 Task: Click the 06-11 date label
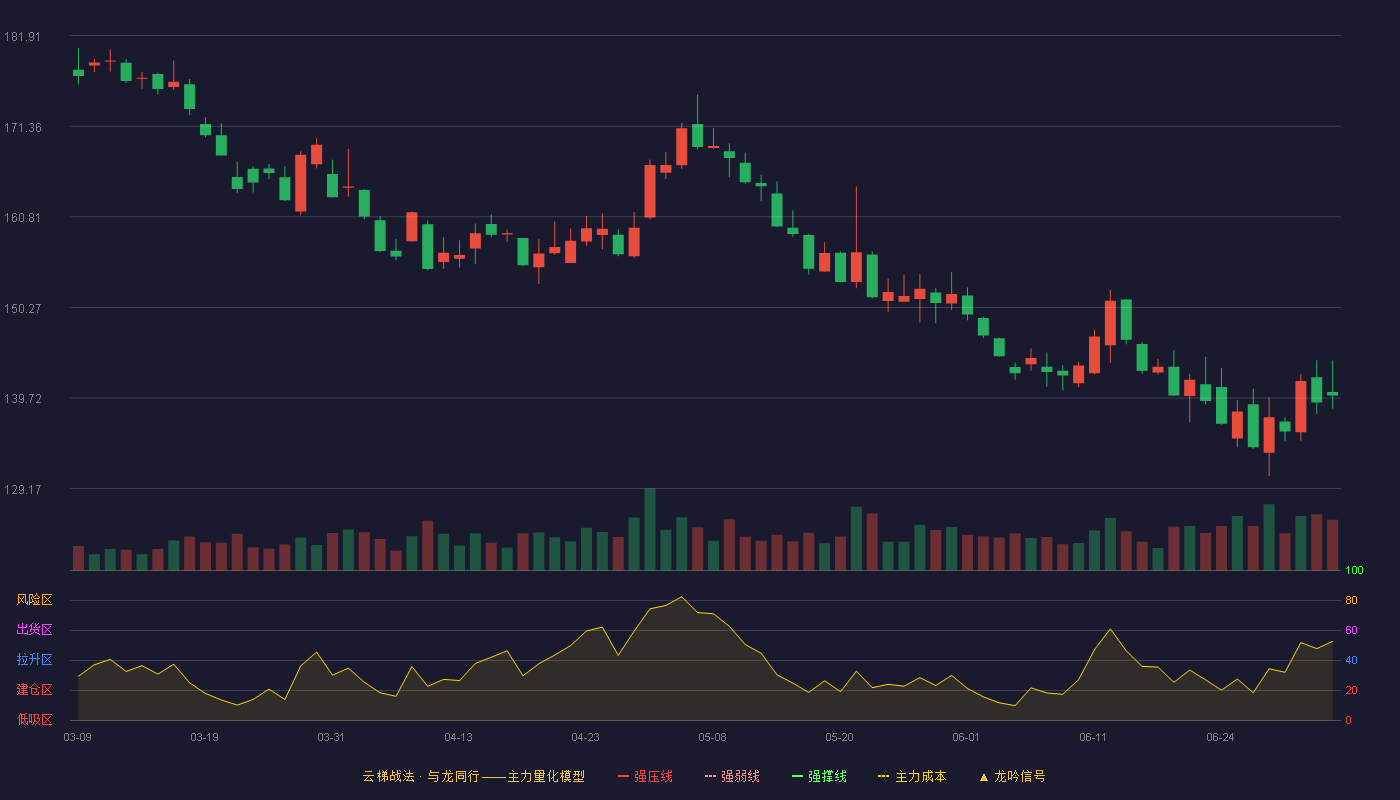click(1093, 737)
